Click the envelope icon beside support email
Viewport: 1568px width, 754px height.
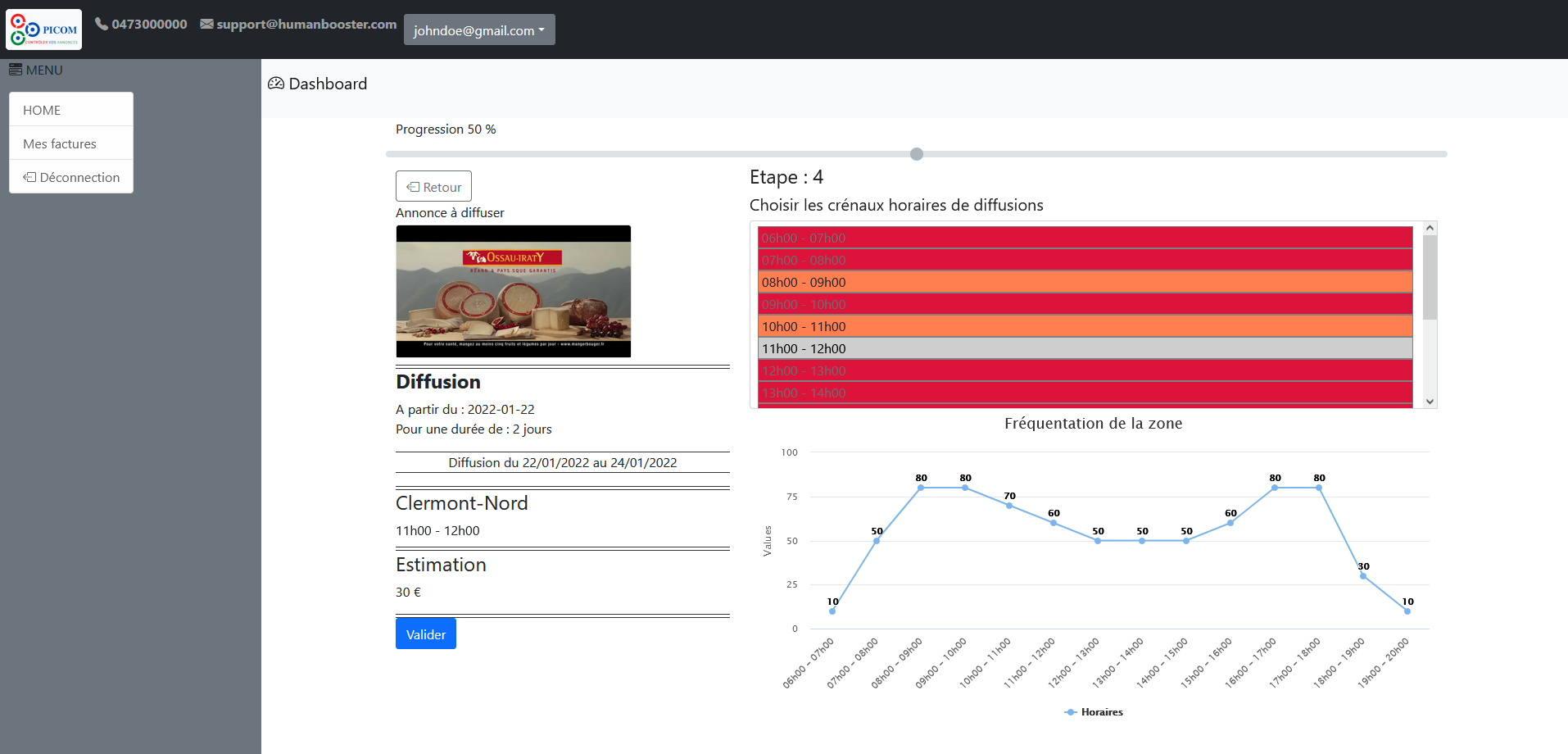pyautogui.click(x=206, y=24)
